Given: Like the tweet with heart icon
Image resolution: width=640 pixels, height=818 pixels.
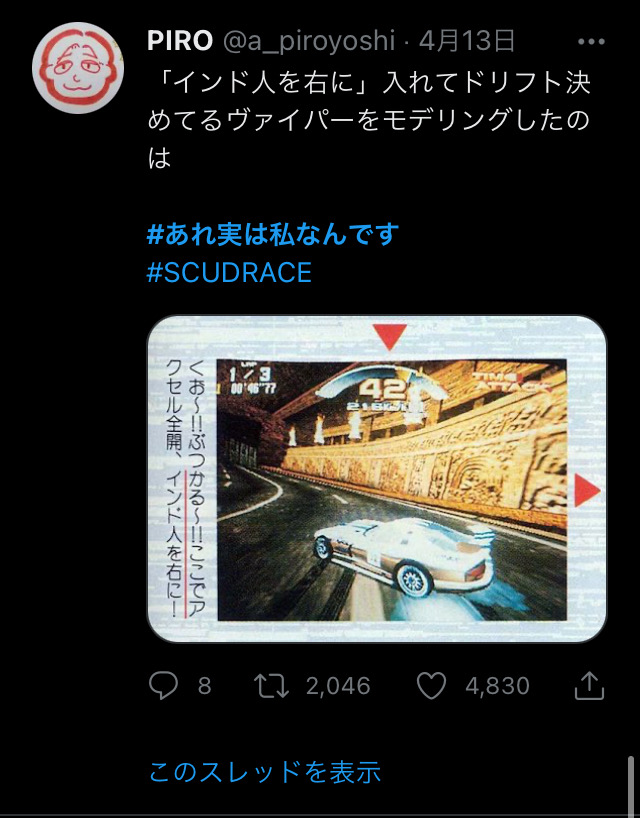Looking at the screenshot, I should (431, 685).
